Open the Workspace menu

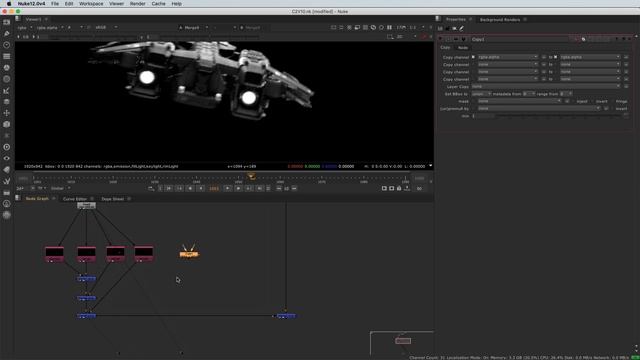91,4
